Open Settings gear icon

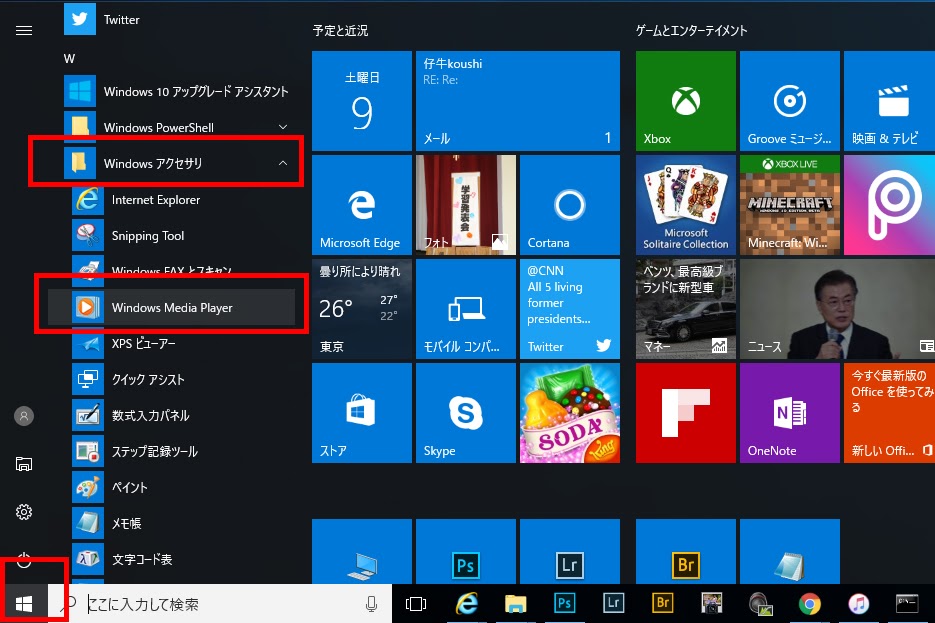(24, 512)
